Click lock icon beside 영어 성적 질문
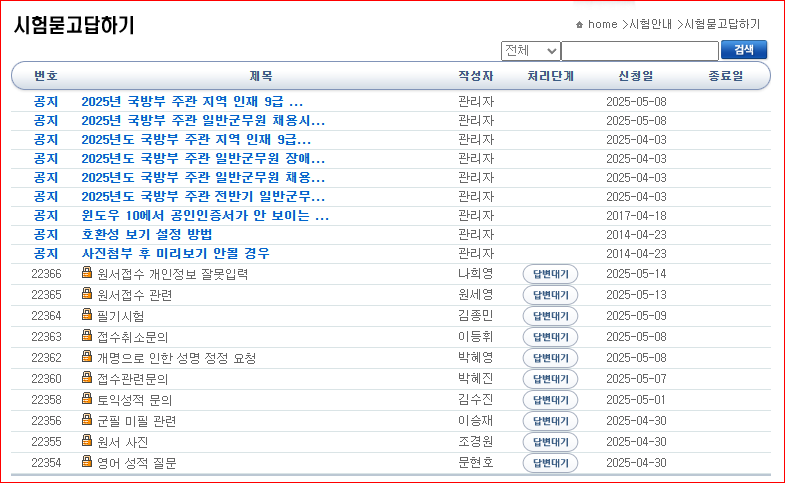 click(87, 461)
